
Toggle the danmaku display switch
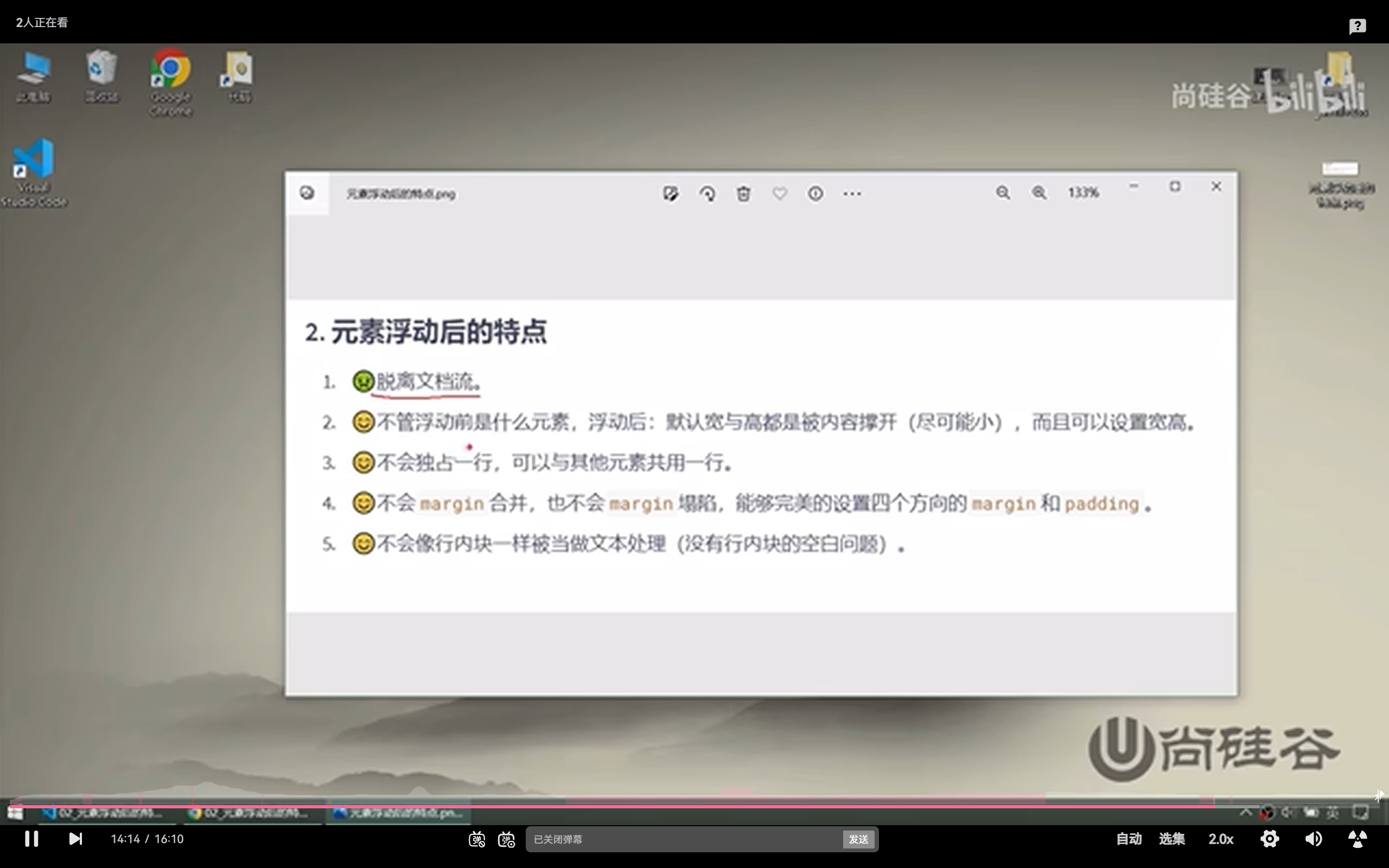[x=476, y=839]
